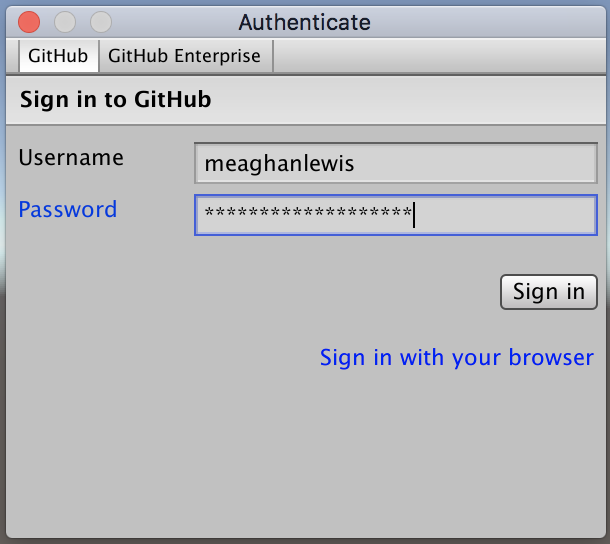Close the Authenticate window with the red button
The height and width of the screenshot is (544, 610).
click(29, 22)
